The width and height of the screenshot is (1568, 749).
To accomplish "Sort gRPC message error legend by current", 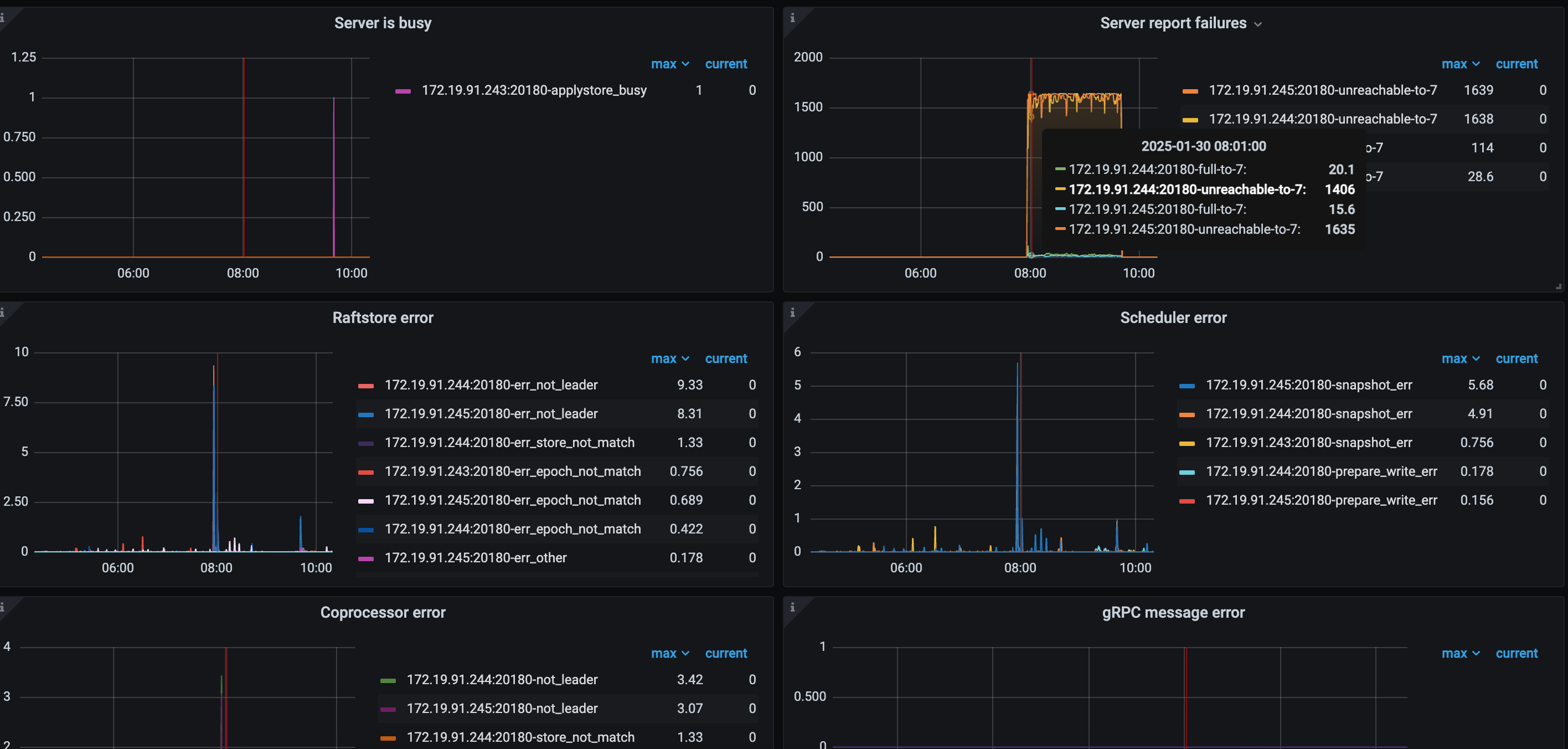I will coord(1517,653).
